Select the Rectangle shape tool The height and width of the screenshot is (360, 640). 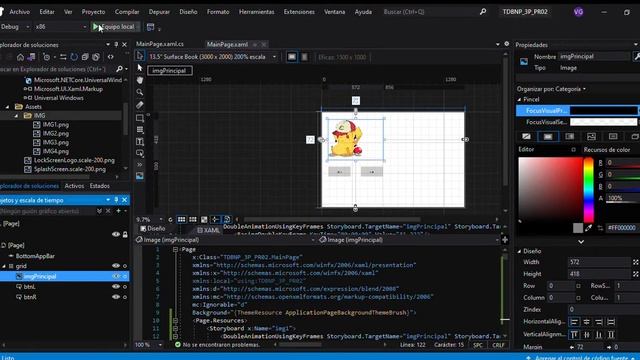point(140,118)
